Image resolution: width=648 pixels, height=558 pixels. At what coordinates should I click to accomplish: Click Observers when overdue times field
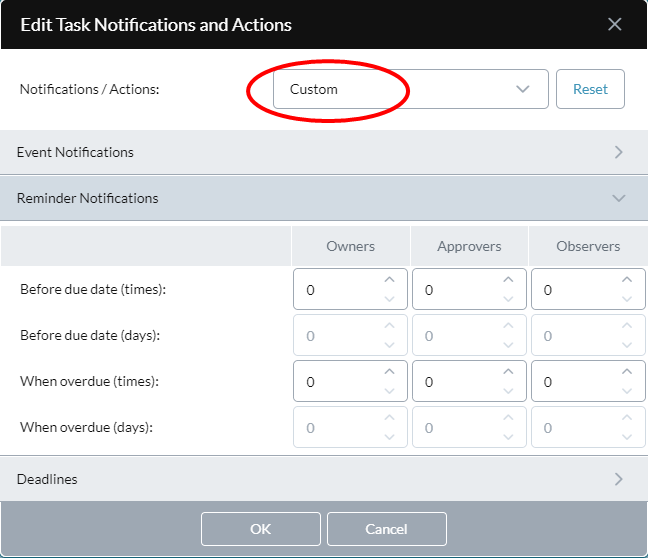pyautogui.click(x=588, y=381)
